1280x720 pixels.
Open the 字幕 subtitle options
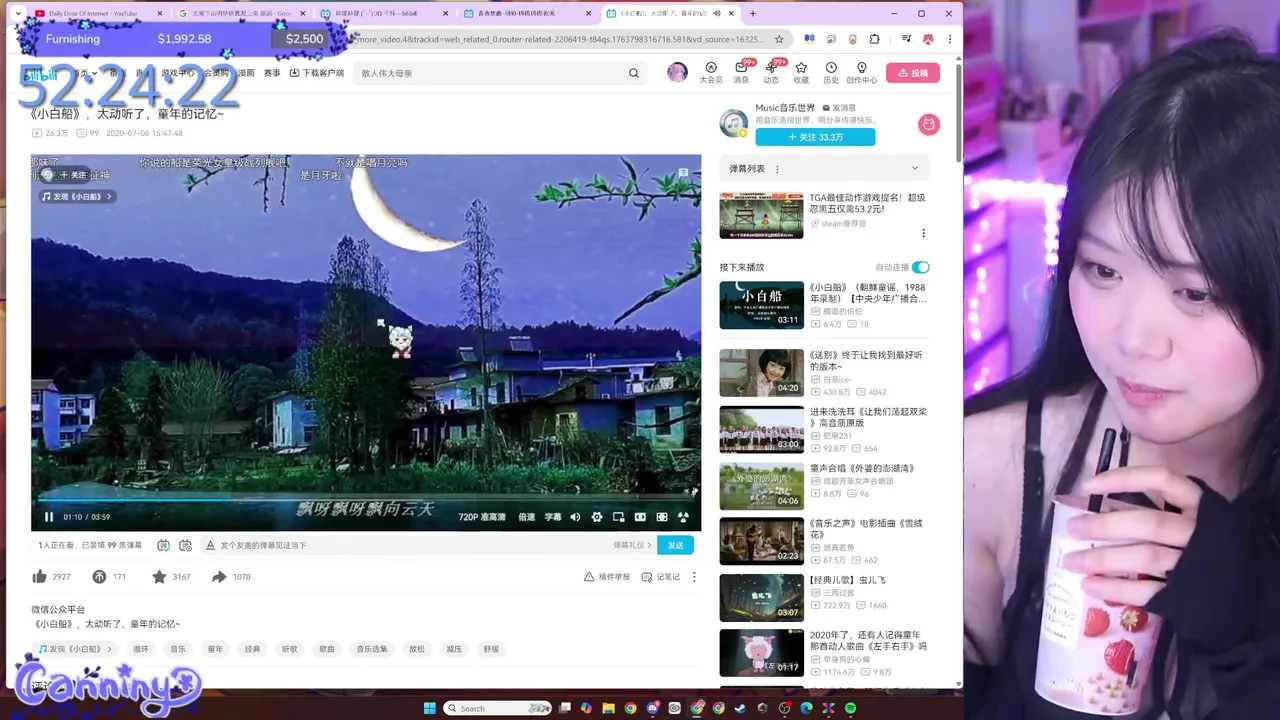553,517
